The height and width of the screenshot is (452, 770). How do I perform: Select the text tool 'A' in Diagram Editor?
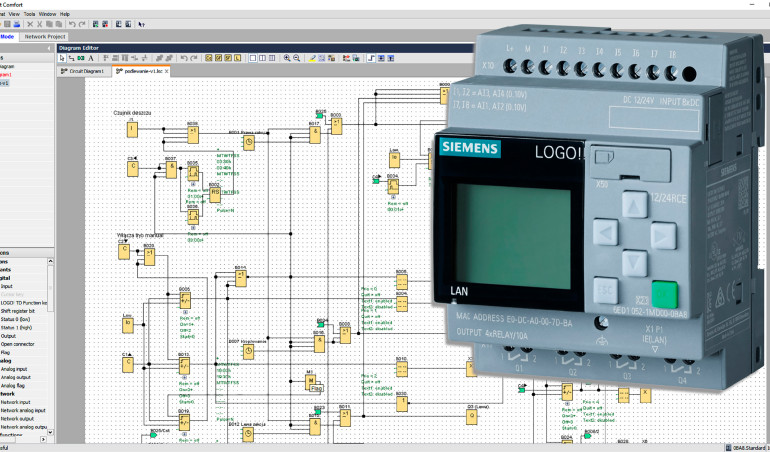click(92, 58)
